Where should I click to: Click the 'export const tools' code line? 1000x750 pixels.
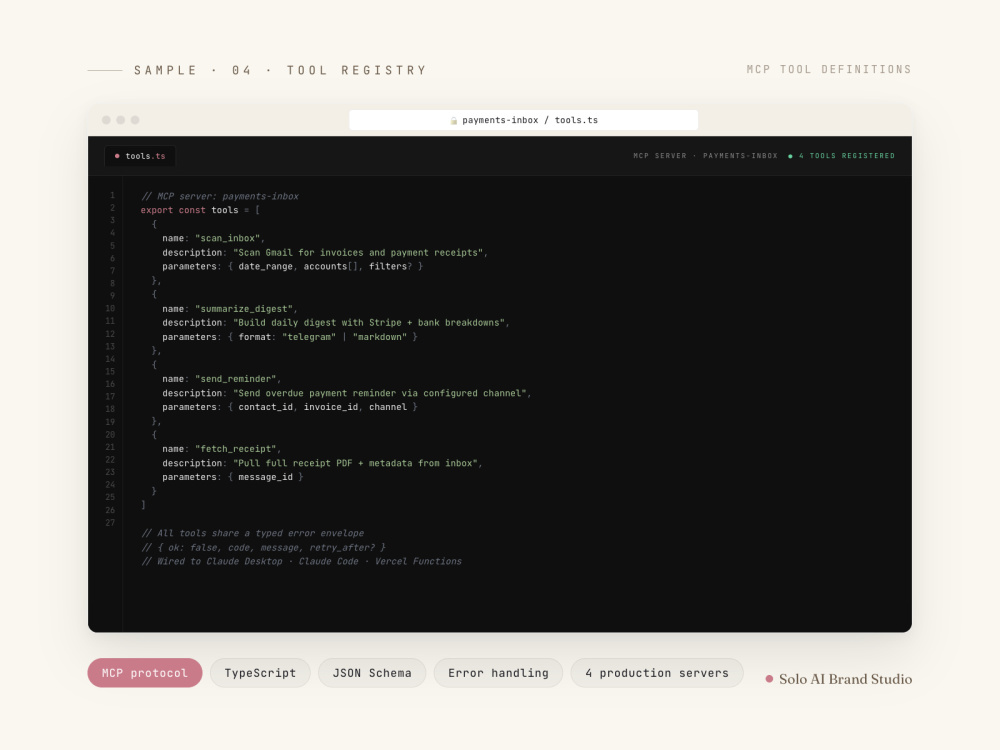(200, 210)
